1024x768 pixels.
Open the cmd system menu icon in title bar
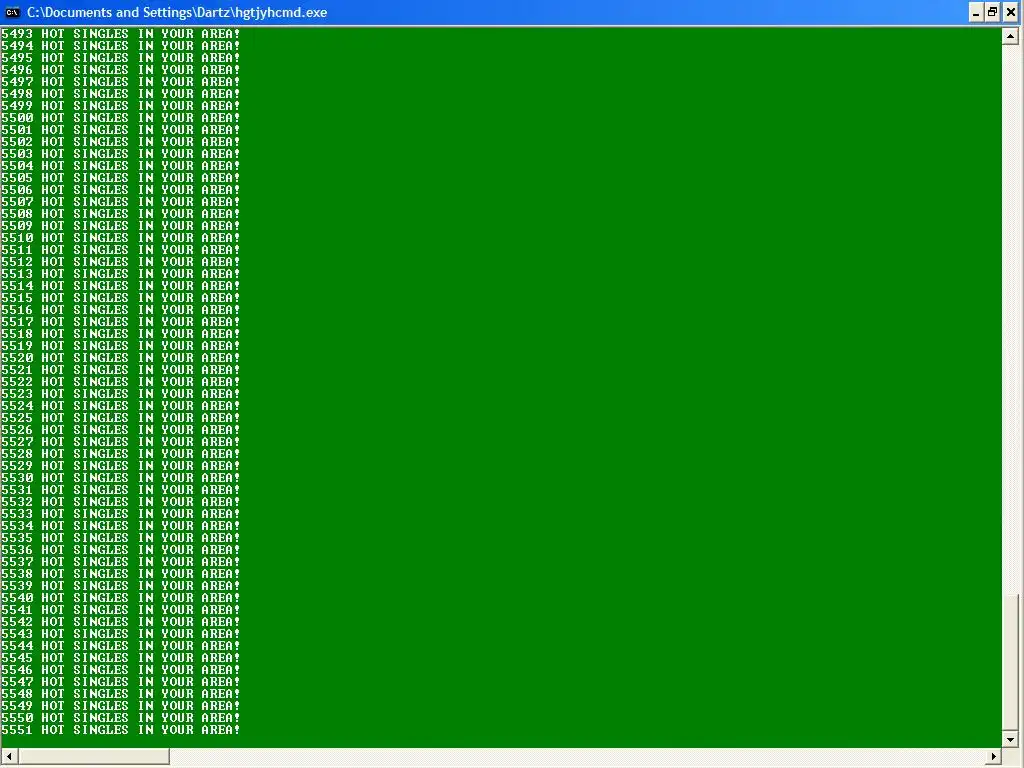coord(12,12)
